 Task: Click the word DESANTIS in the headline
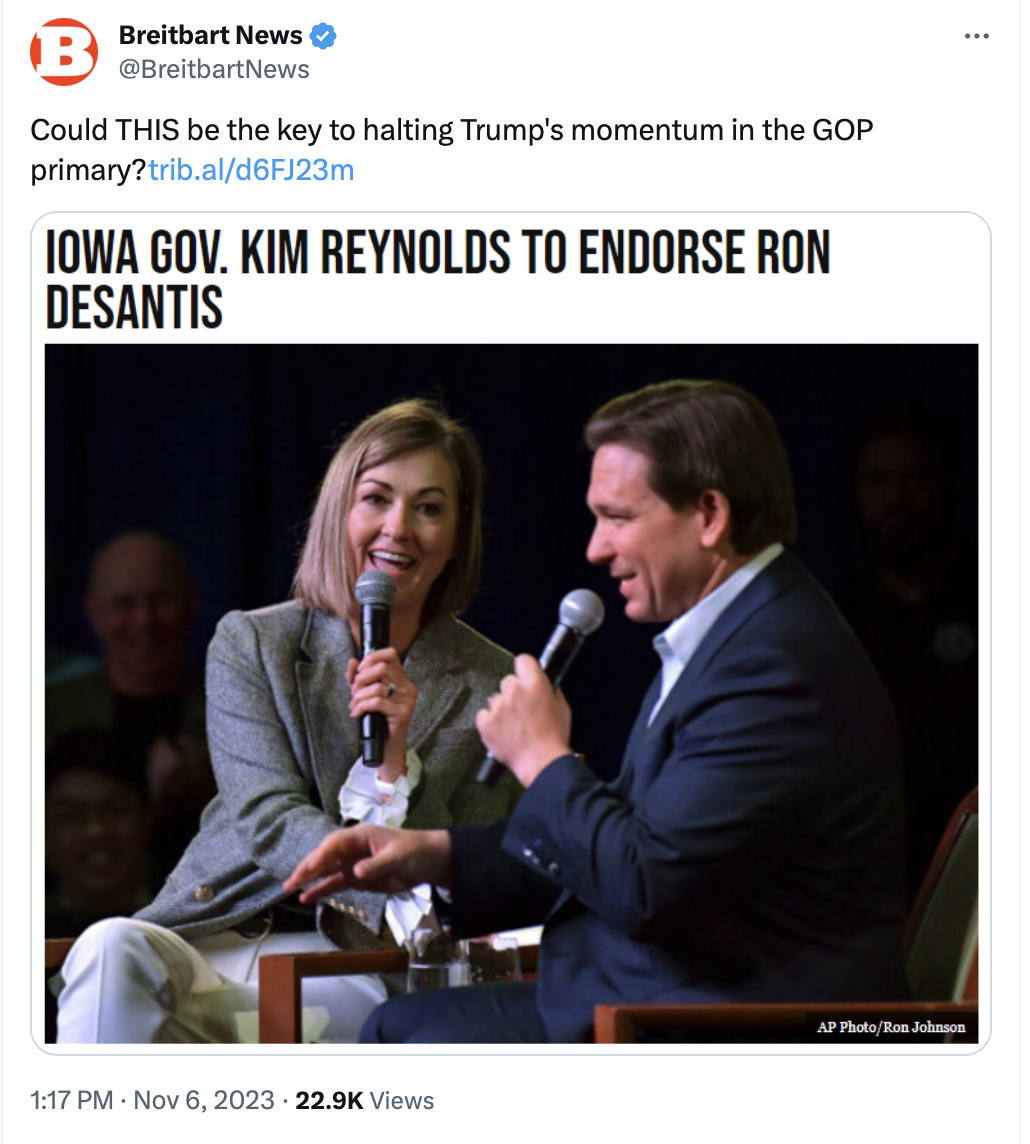[x=134, y=308]
